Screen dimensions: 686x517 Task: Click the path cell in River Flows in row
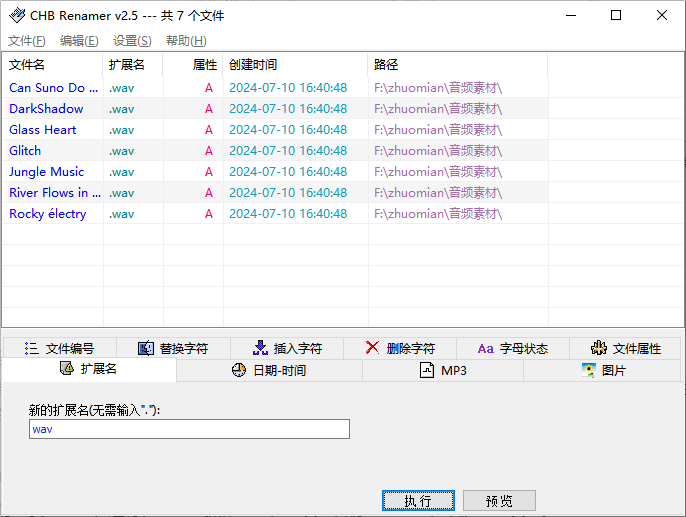pos(438,193)
